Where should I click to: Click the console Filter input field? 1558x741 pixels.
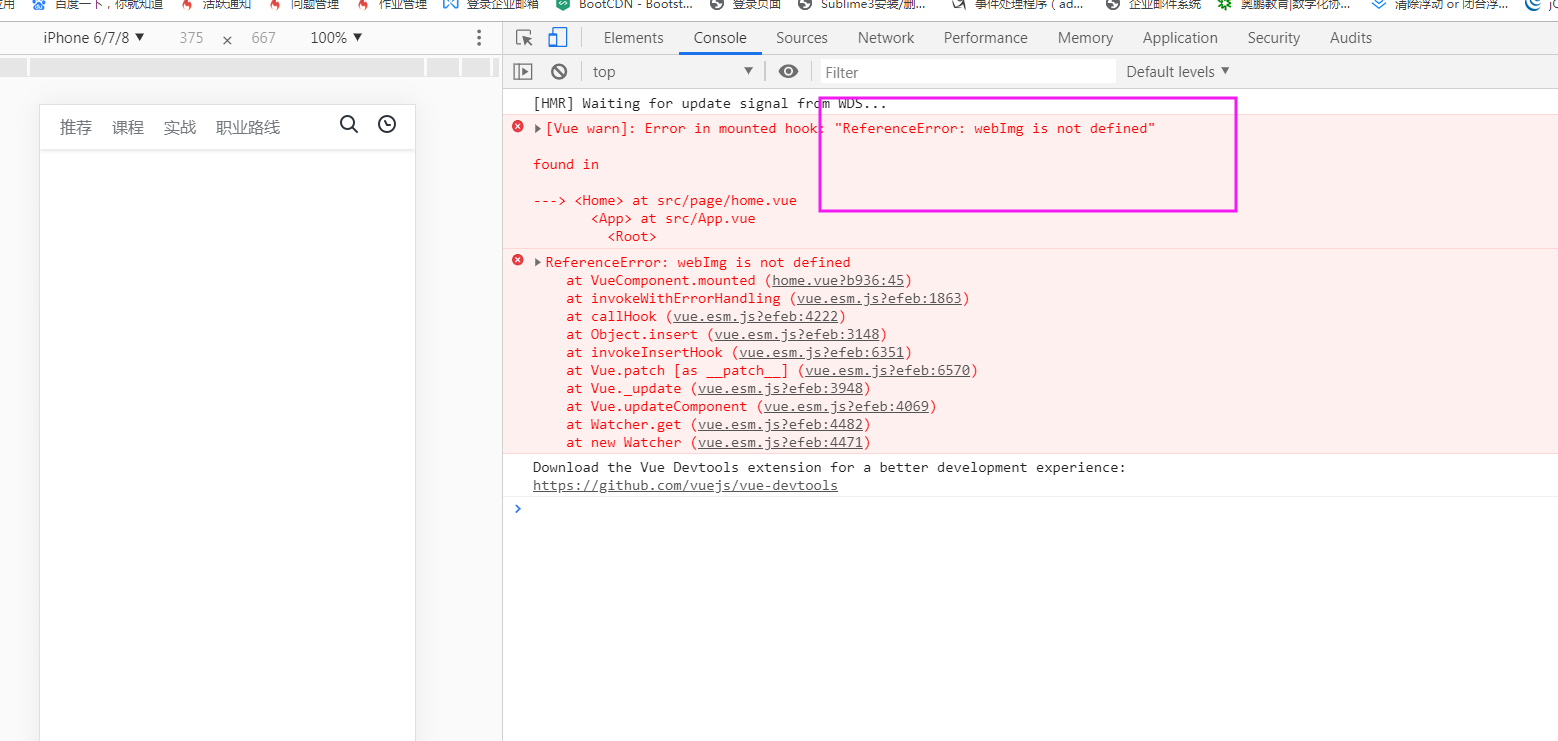pyautogui.click(x=968, y=72)
